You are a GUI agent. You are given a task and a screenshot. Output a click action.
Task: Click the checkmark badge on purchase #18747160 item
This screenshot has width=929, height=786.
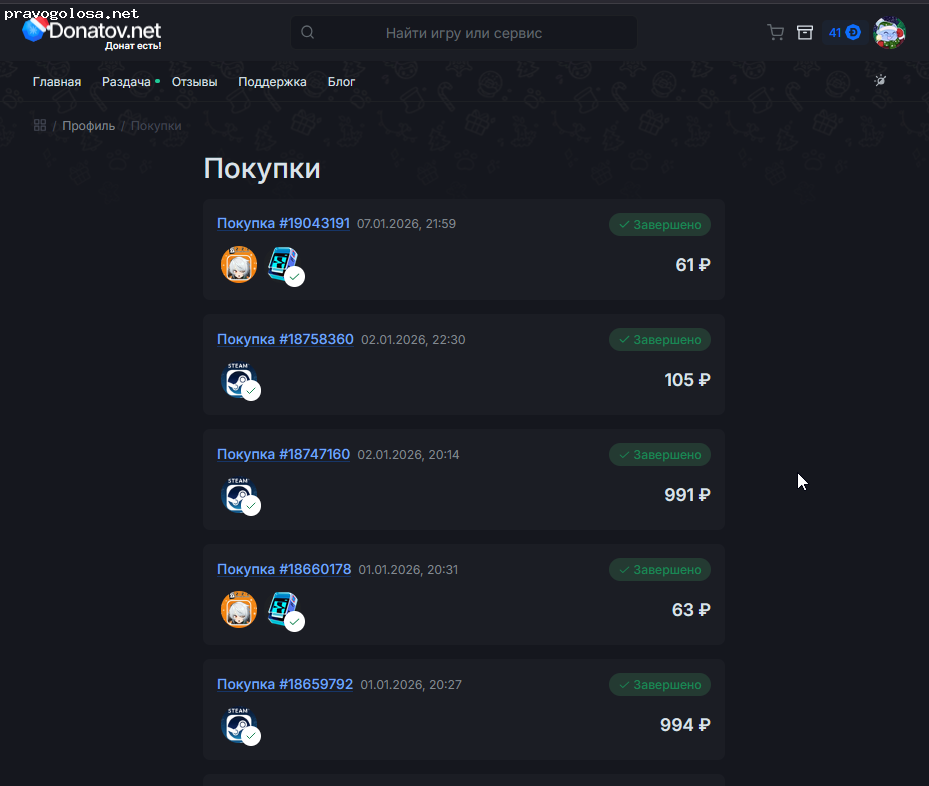pos(251,506)
